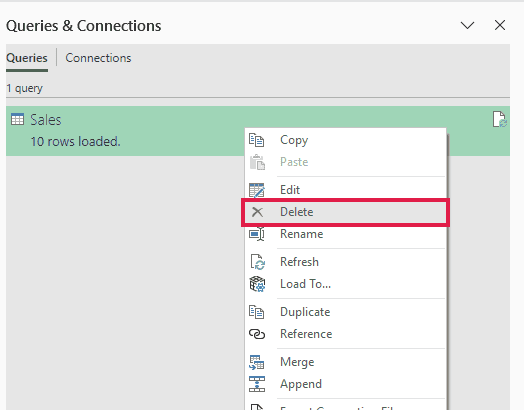The image size is (524, 410).
Task: Click the Edit query table icon
Action: [257, 190]
